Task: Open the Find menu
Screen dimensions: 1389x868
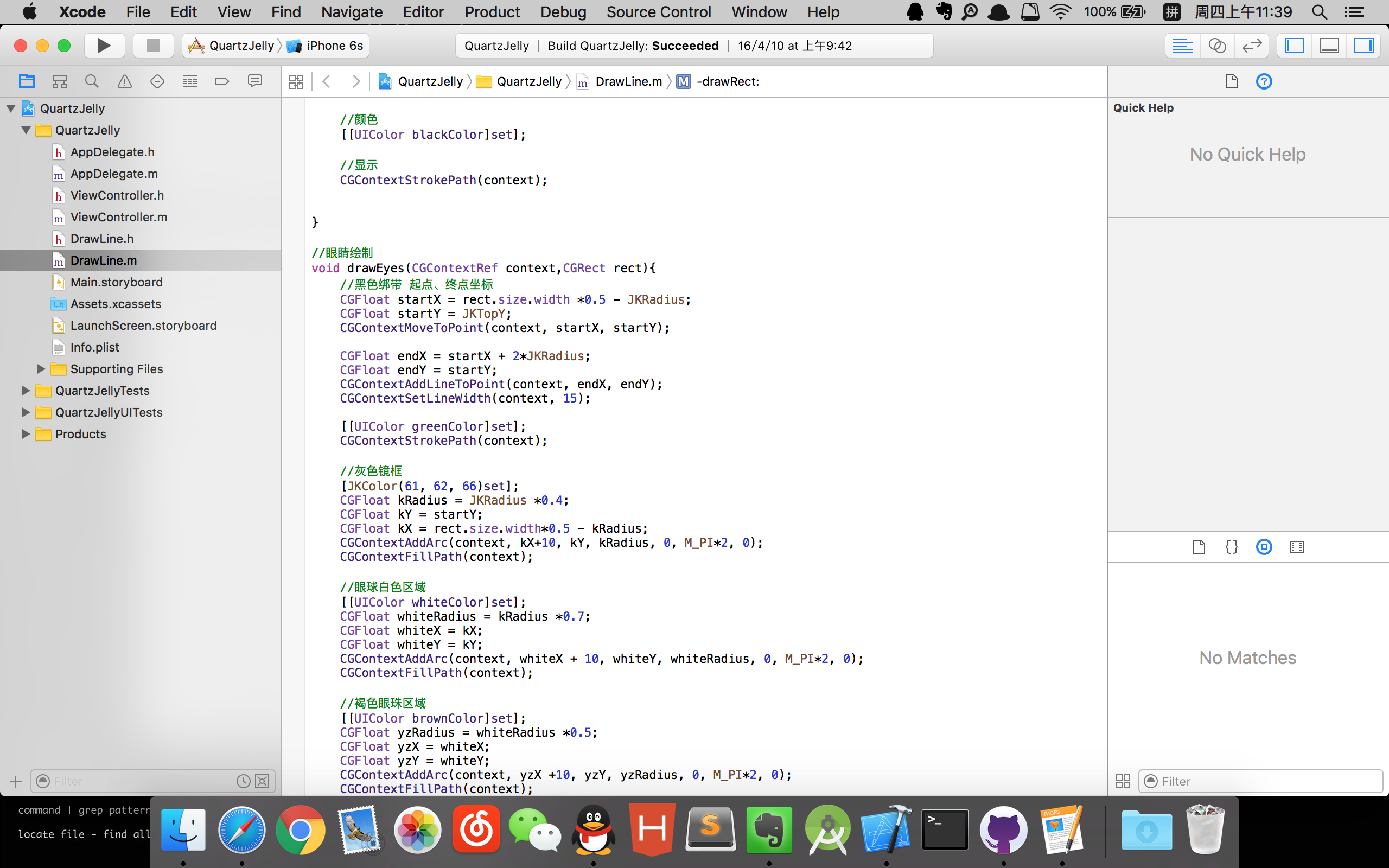Action: pyautogui.click(x=286, y=11)
